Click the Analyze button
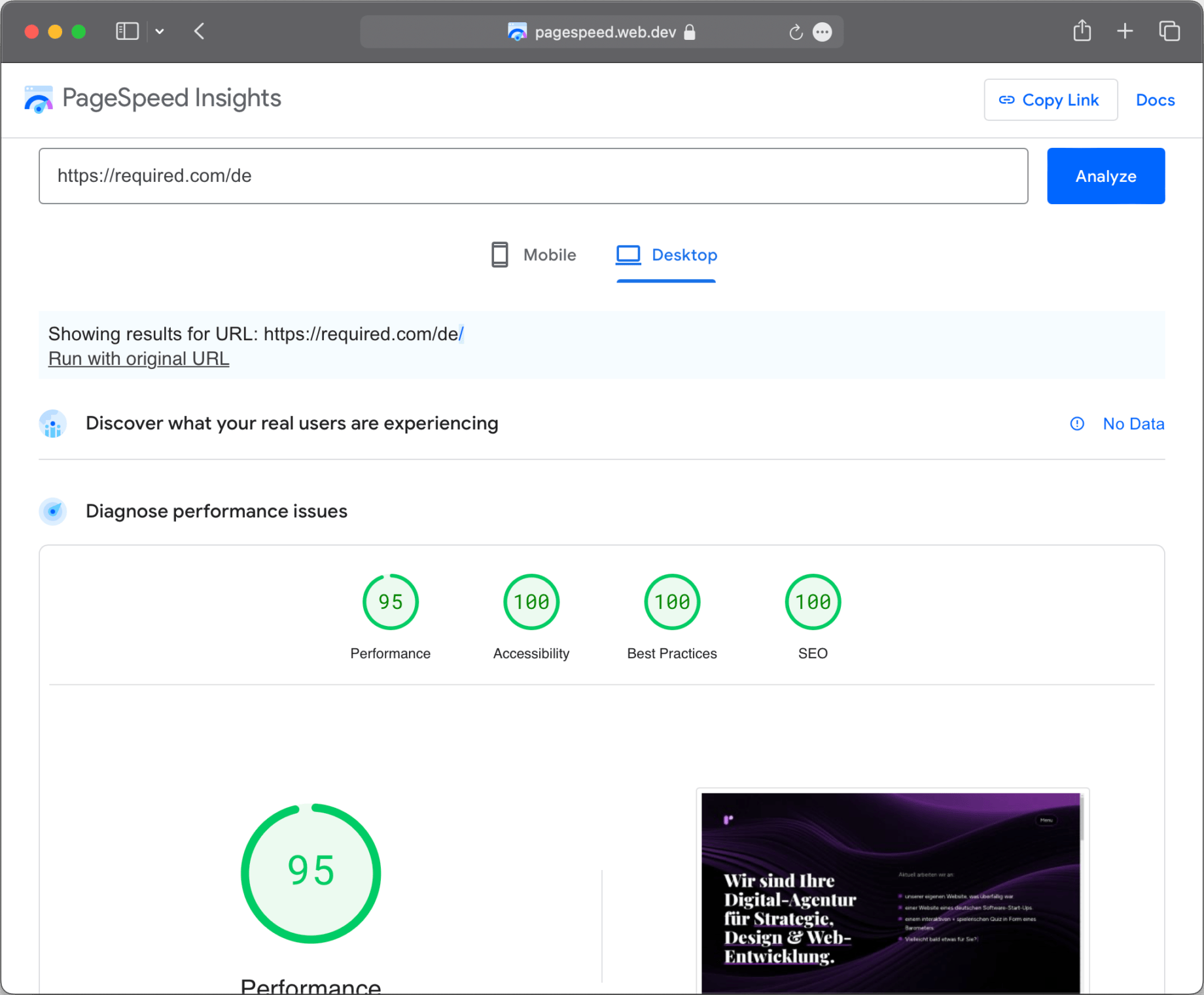Viewport: 1204px width, 995px height. (x=1105, y=175)
